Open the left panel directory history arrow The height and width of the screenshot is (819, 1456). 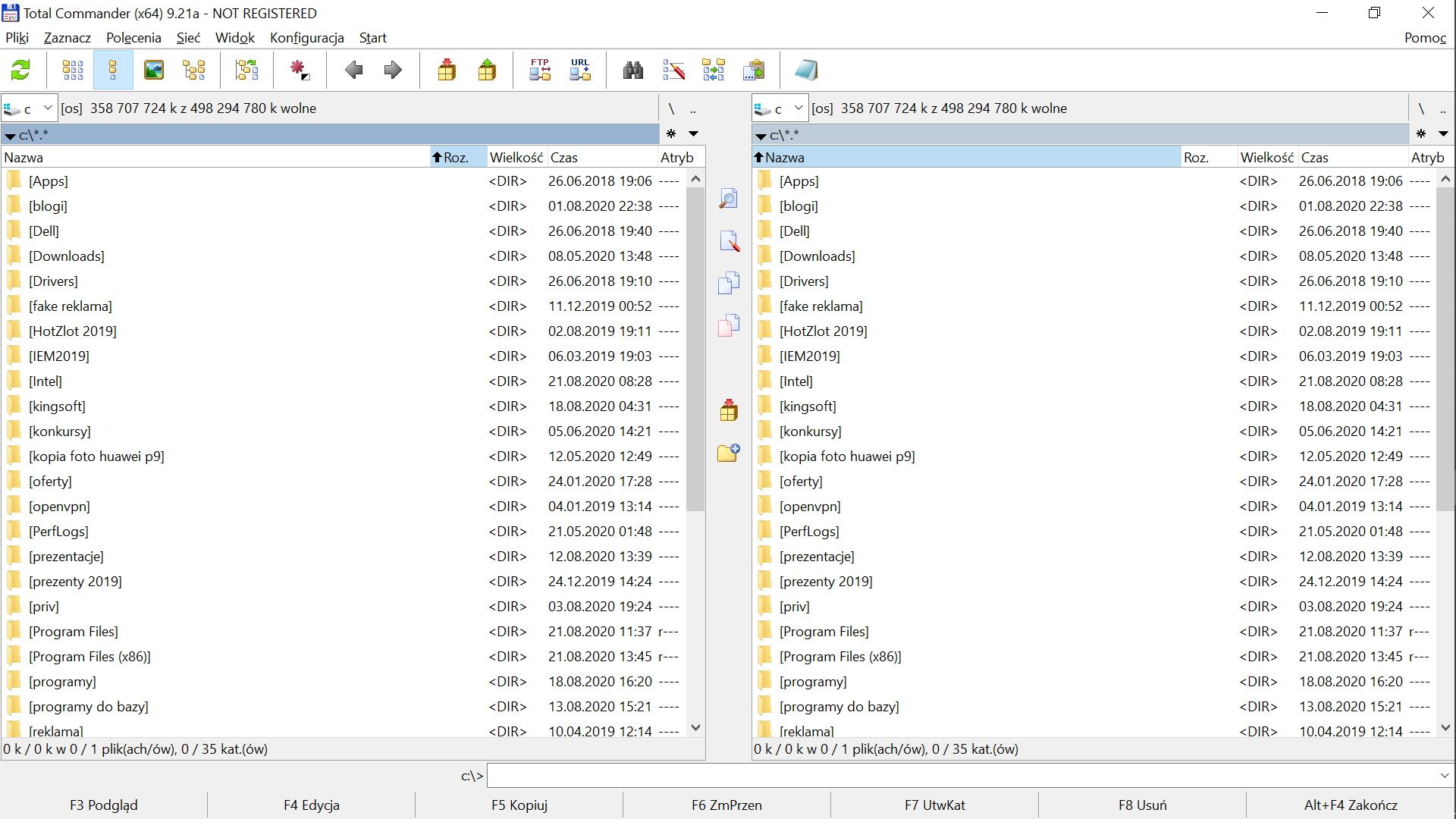[x=693, y=134]
